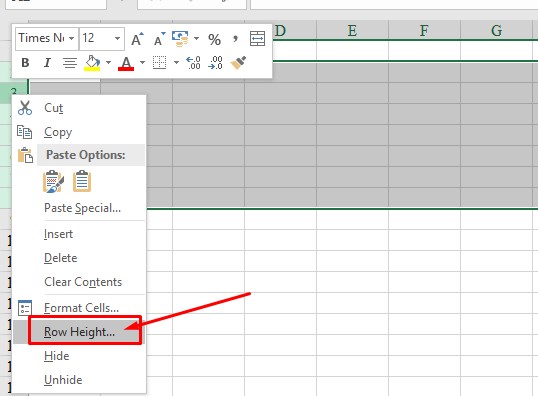Apply comma style format

[x=235, y=38]
